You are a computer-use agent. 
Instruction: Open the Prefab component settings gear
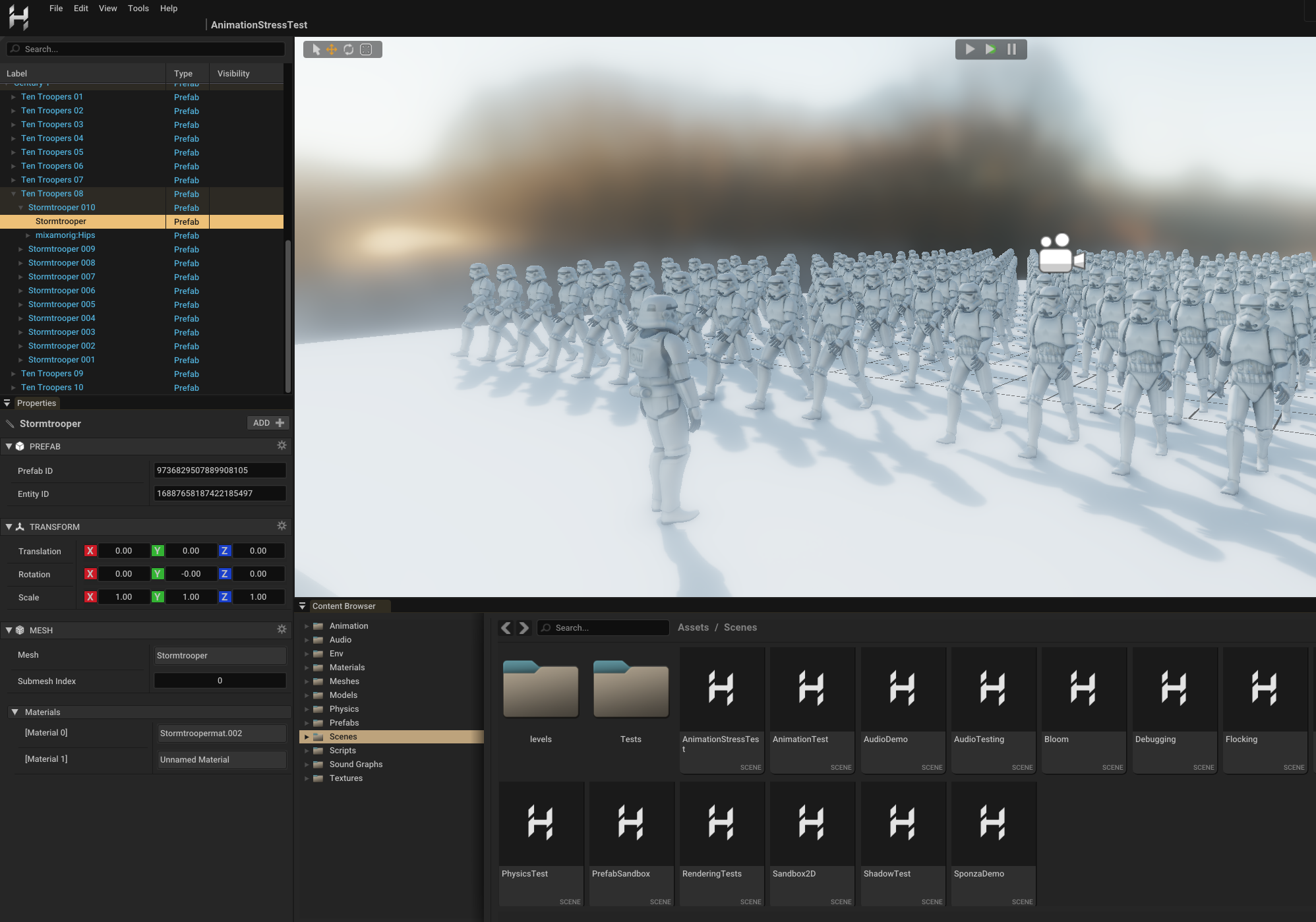point(282,446)
